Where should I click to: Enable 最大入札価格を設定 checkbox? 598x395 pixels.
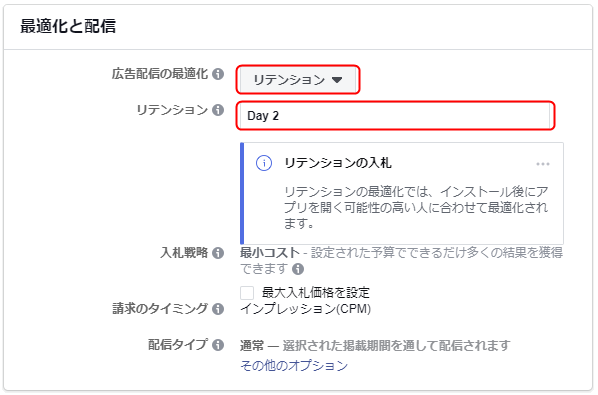tap(247, 293)
